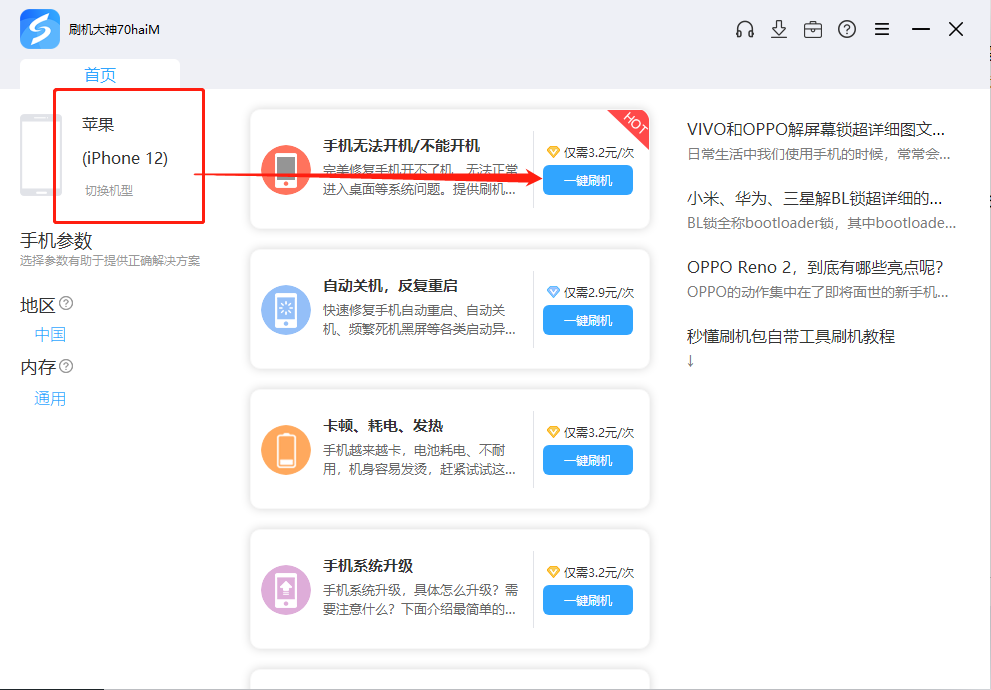Click 一键刷机 for 自动关机，反复重启
991x690 pixels.
pyautogui.click(x=588, y=320)
